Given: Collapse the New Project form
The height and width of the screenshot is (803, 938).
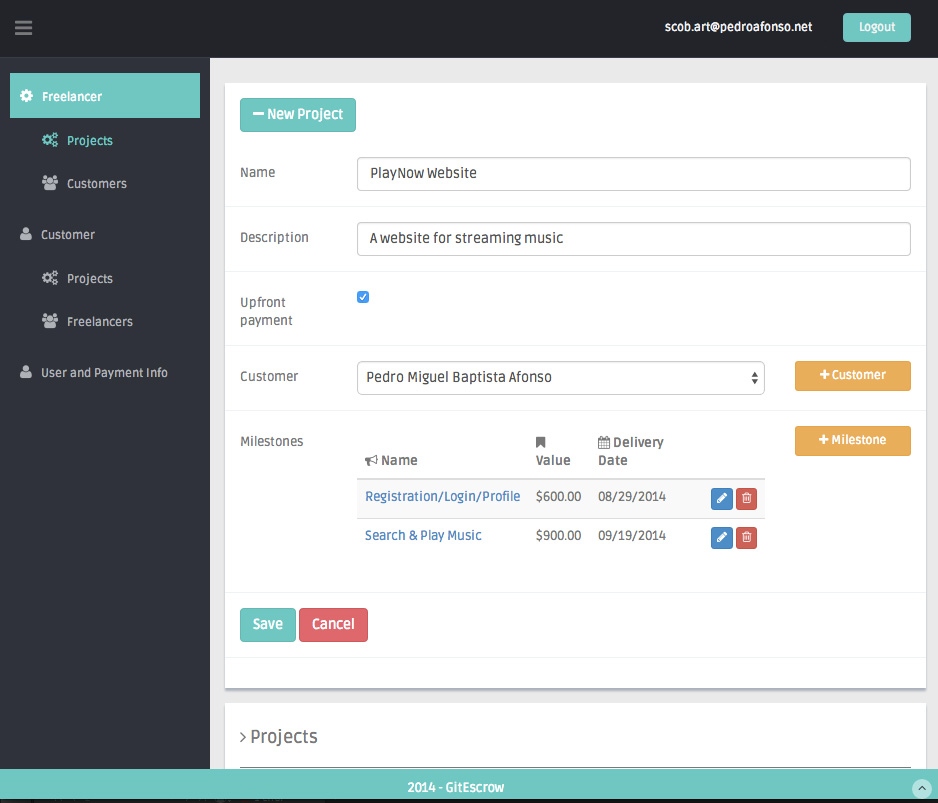Looking at the screenshot, I should (297, 115).
